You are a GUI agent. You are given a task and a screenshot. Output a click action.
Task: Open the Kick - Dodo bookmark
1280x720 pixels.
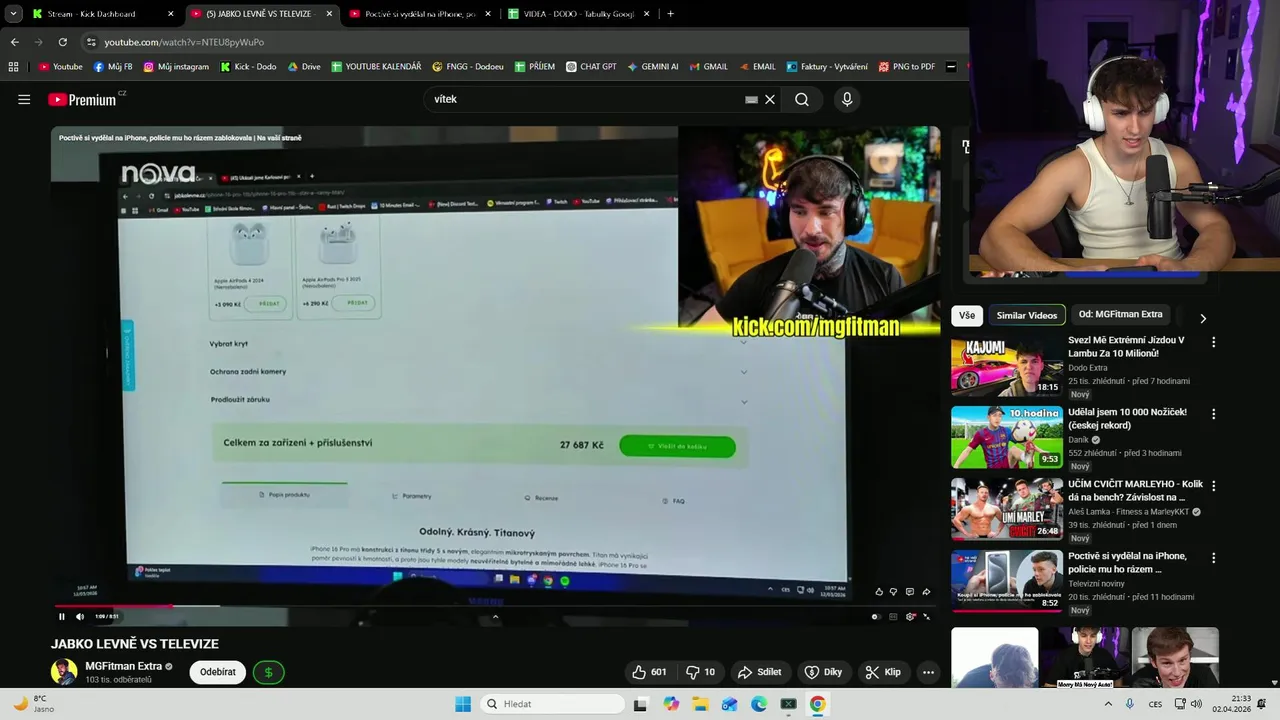click(x=248, y=67)
